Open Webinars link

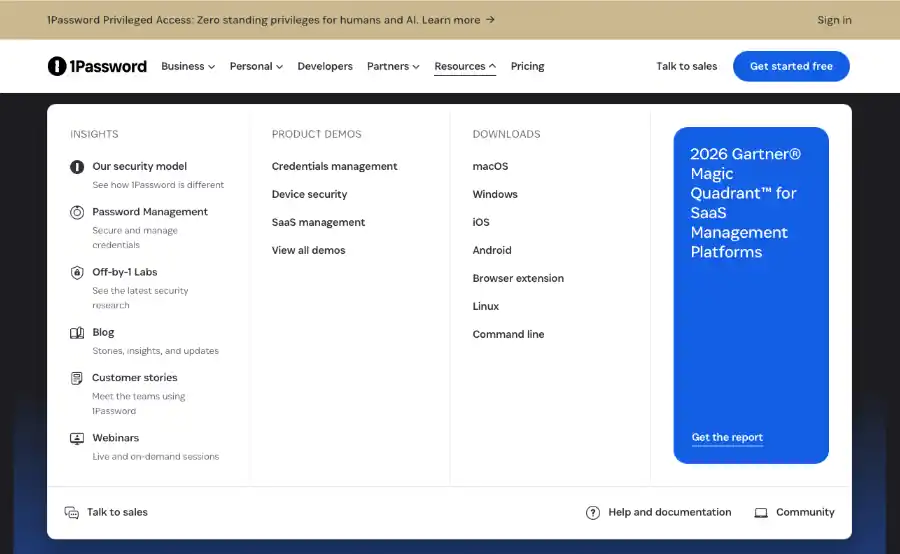click(x=115, y=438)
